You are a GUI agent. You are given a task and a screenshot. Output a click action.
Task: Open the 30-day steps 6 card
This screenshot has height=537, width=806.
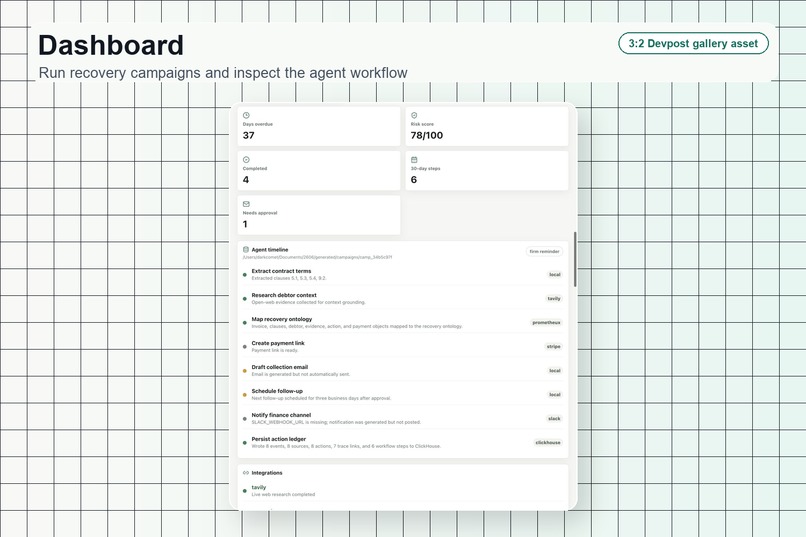pyautogui.click(x=487, y=171)
